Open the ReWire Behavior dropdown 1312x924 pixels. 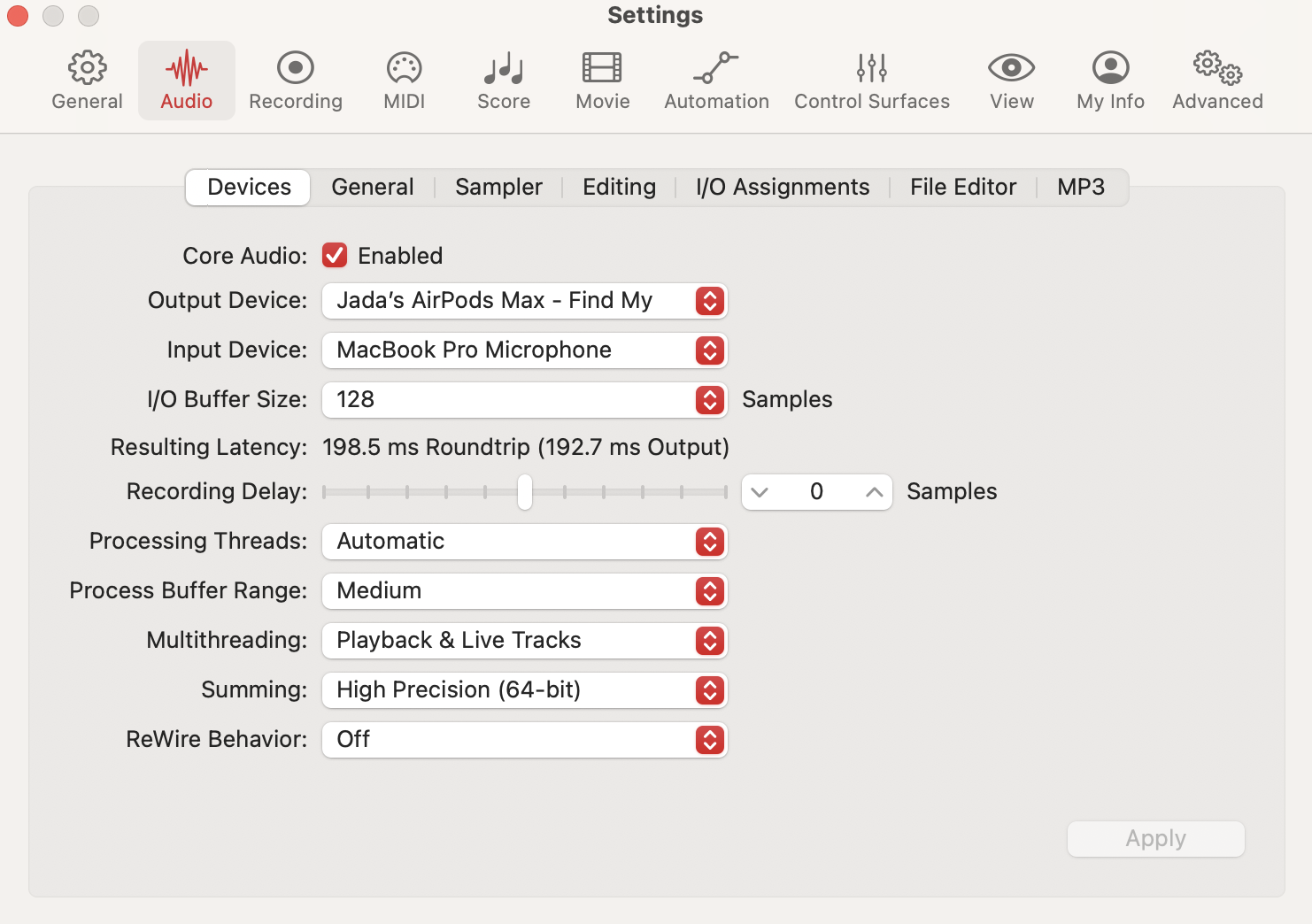524,740
